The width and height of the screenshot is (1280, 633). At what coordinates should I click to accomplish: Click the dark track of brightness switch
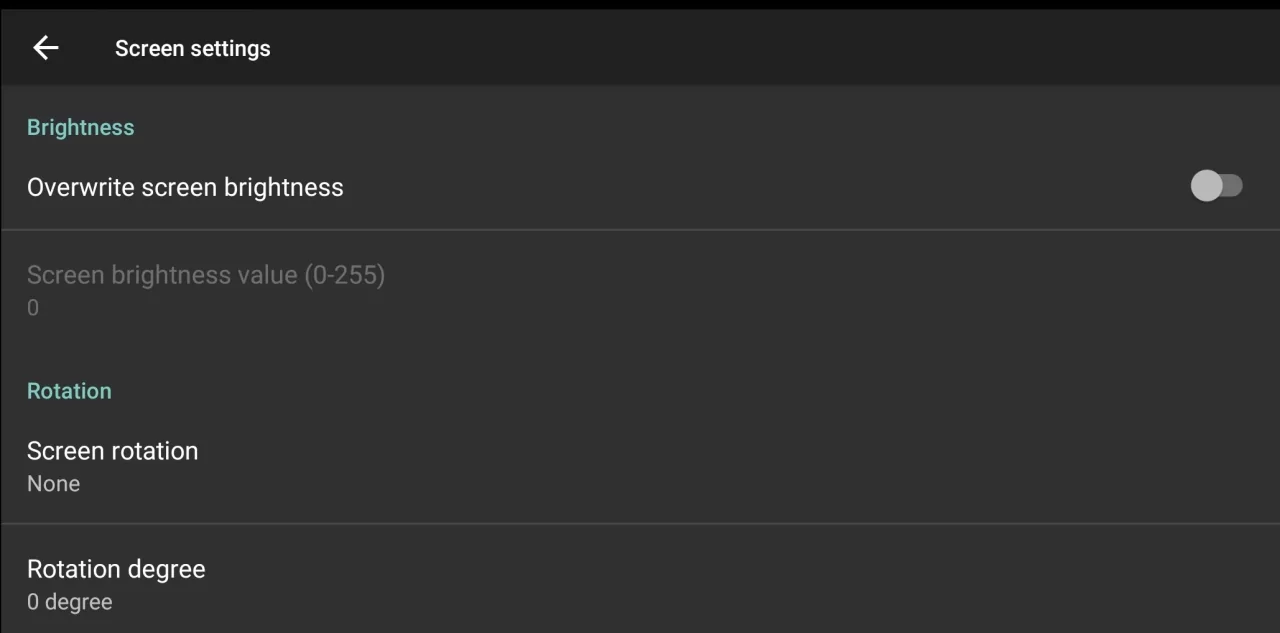tap(1234, 186)
